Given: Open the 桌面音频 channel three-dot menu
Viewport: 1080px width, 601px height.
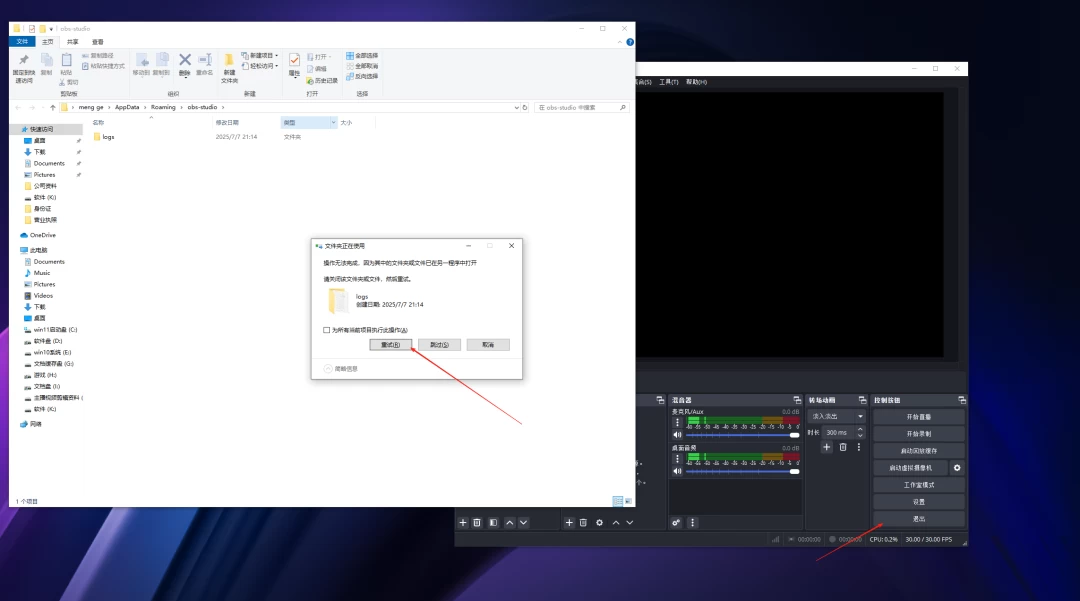Looking at the screenshot, I should [677, 458].
